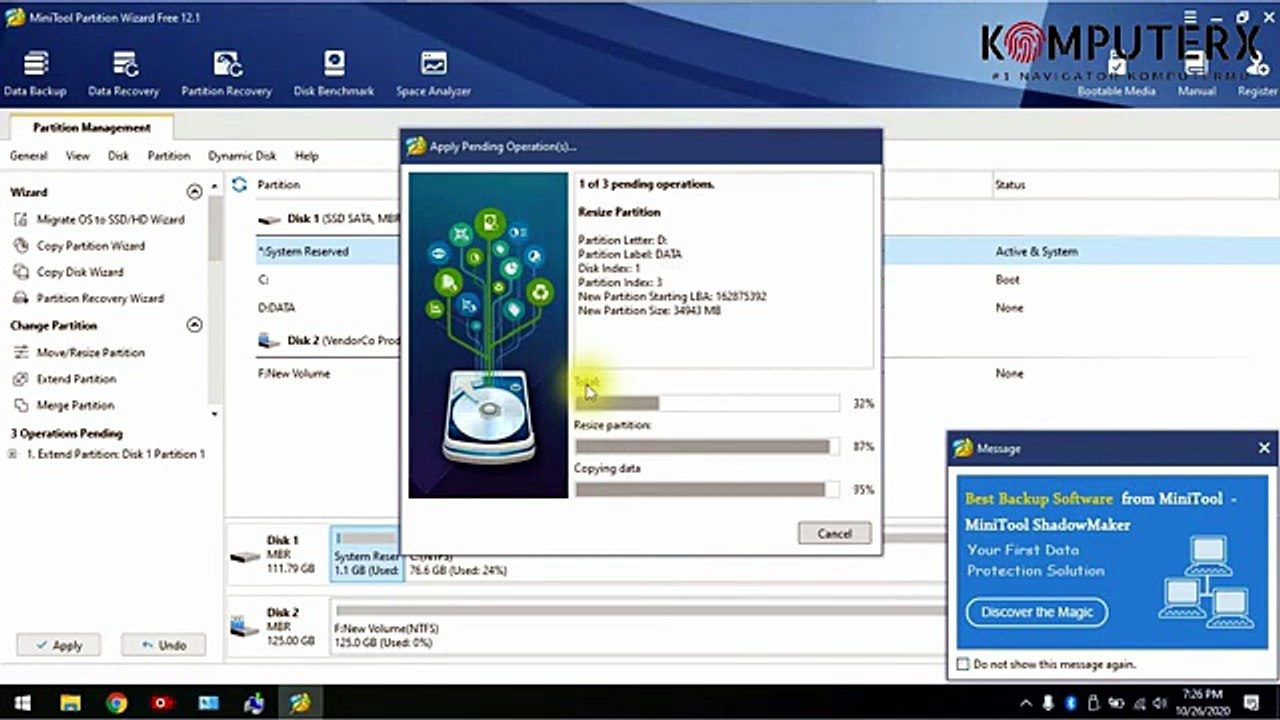
Task: Cancel the pending operations dialog
Action: click(x=834, y=533)
